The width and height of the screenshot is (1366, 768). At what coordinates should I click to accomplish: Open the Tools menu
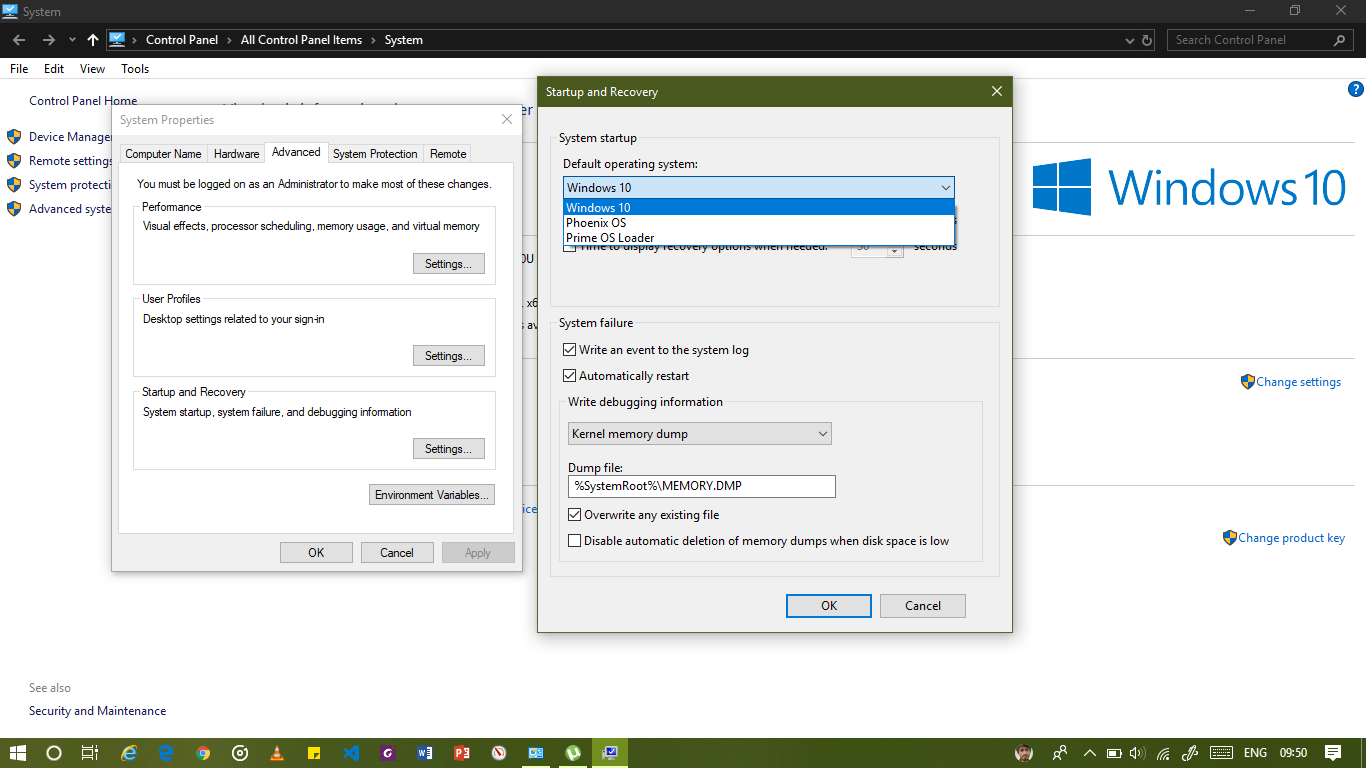click(135, 69)
